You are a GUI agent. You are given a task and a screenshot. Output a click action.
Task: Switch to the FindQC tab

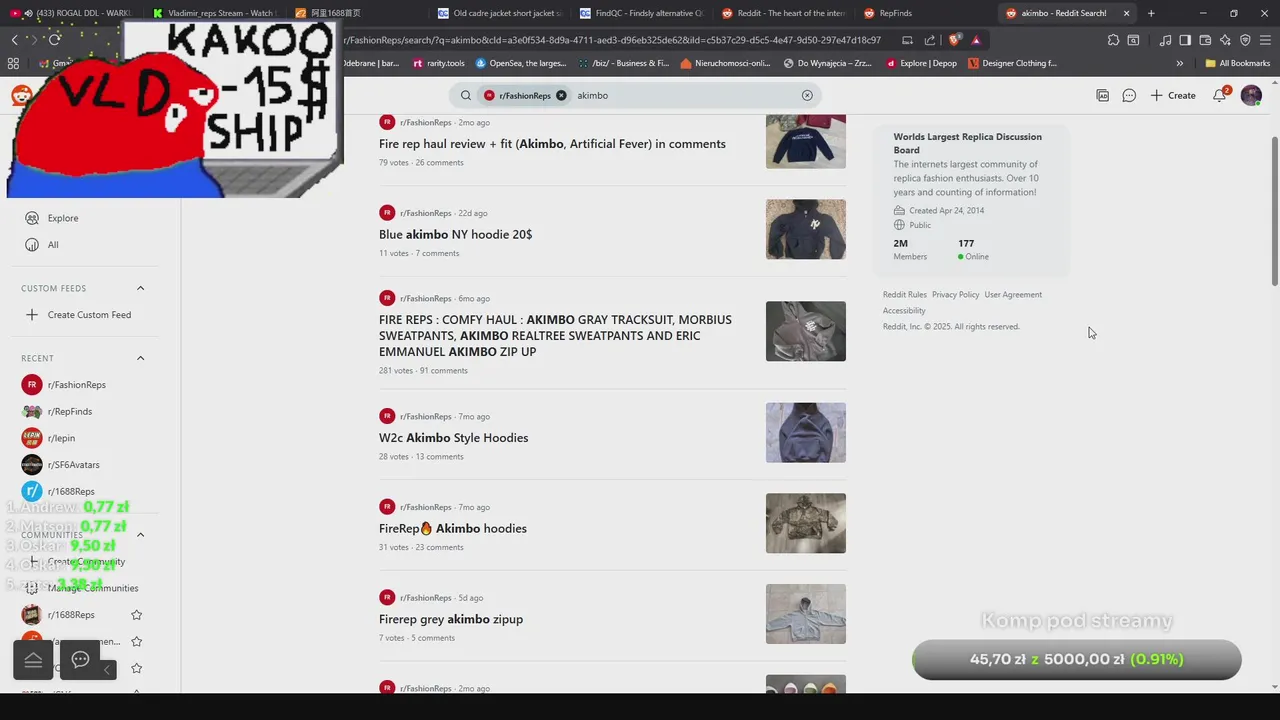638,13
